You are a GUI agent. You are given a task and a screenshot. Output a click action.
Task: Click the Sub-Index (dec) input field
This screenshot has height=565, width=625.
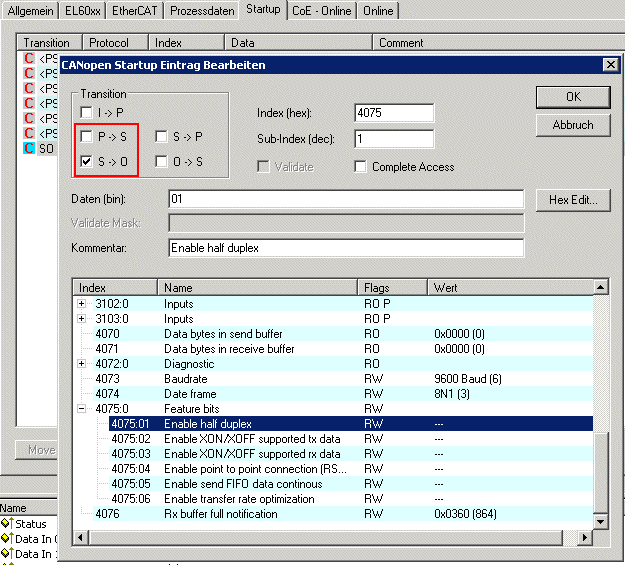point(394,139)
